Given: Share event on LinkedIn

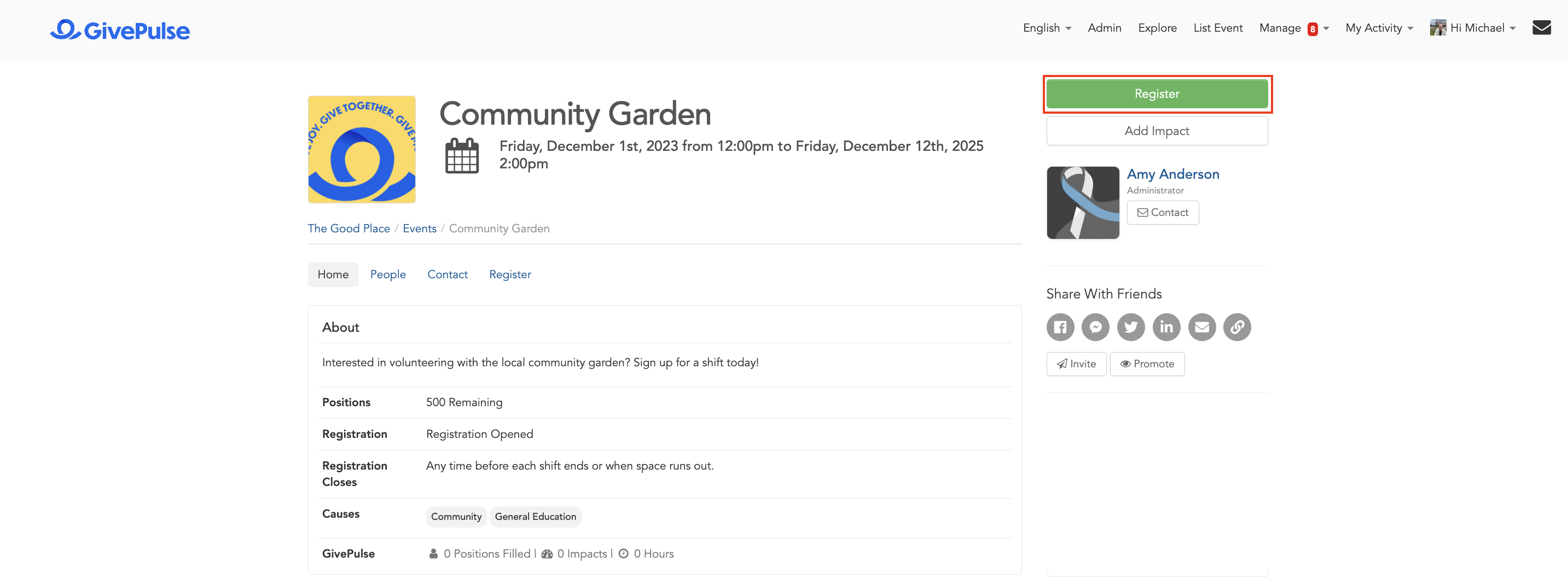Looking at the screenshot, I should [1166, 327].
